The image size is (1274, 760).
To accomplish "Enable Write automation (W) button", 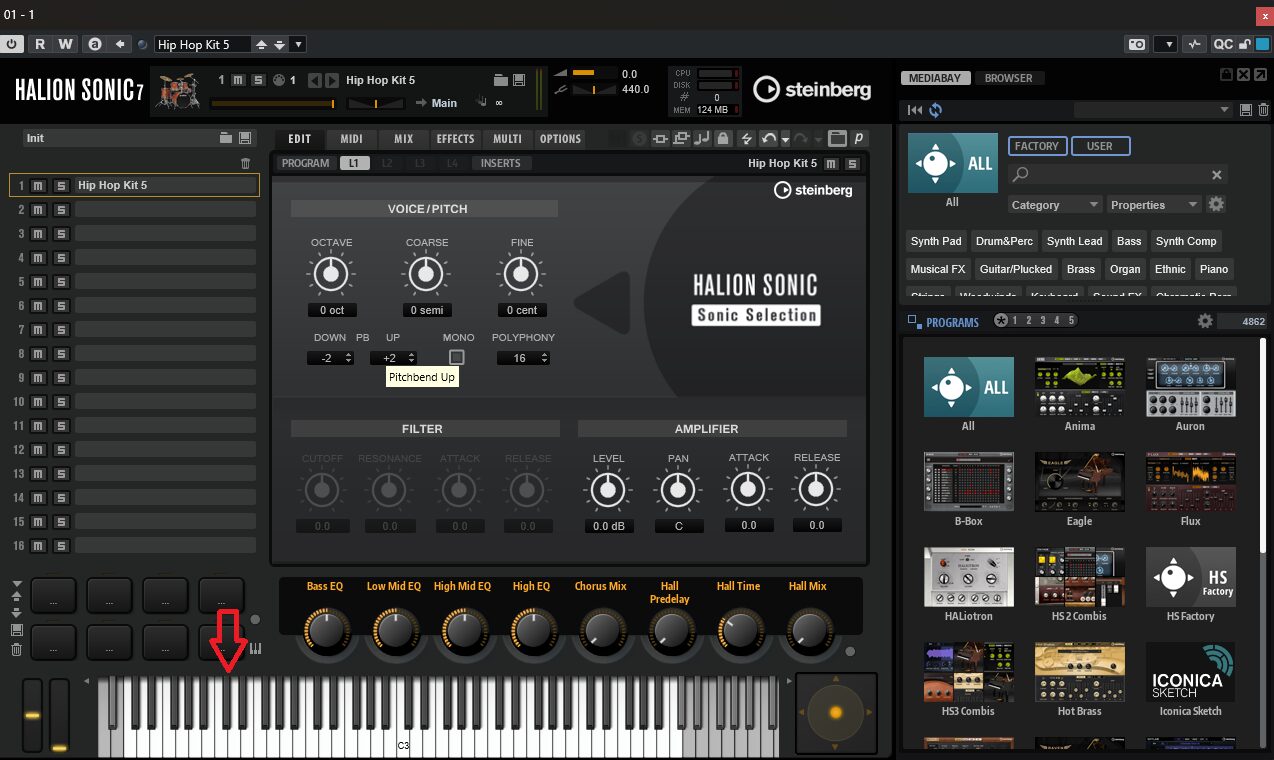I will tap(65, 44).
